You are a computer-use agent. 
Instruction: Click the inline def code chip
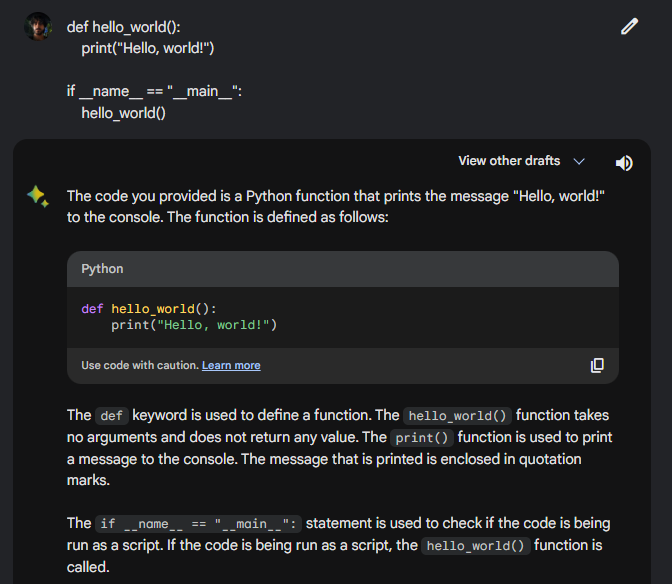tap(110, 416)
